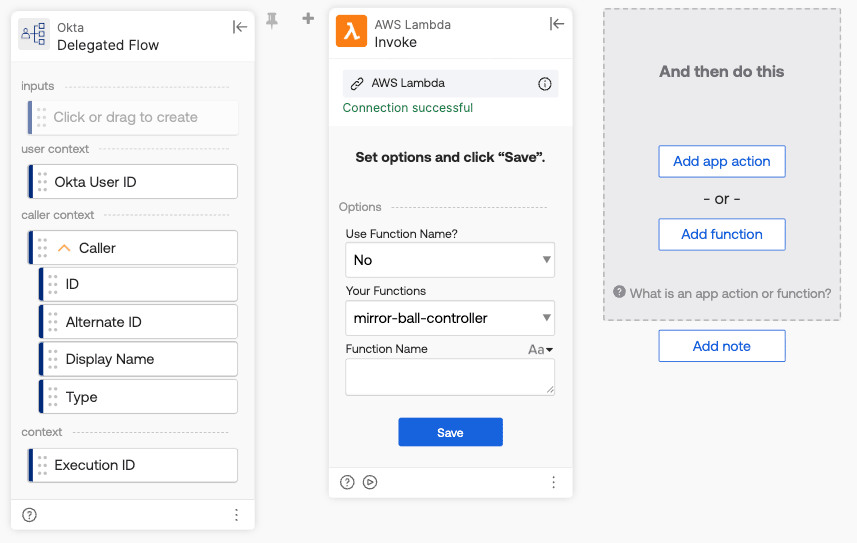Select the Okta User ID field
The height and width of the screenshot is (543, 857).
133,182
